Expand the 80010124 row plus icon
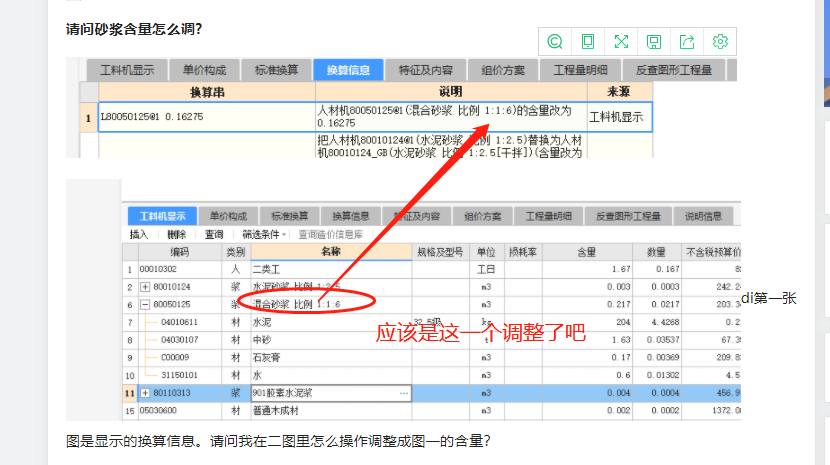Image resolution: width=830 pixels, height=465 pixels. click(145, 287)
